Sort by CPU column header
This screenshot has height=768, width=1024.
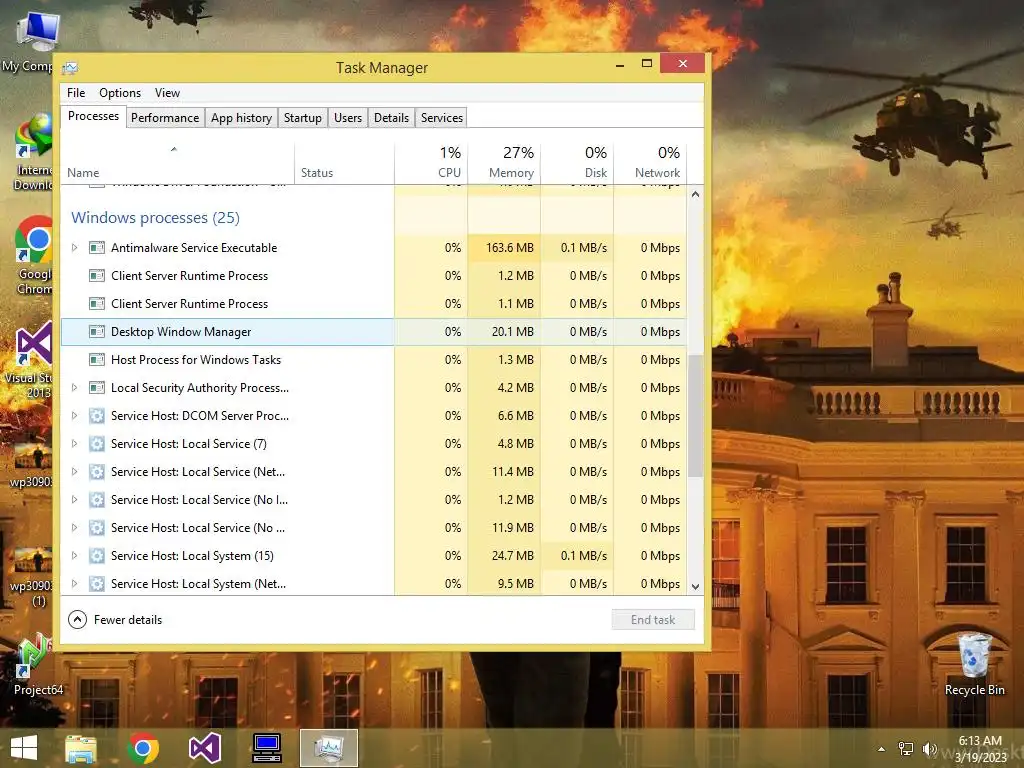431,162
